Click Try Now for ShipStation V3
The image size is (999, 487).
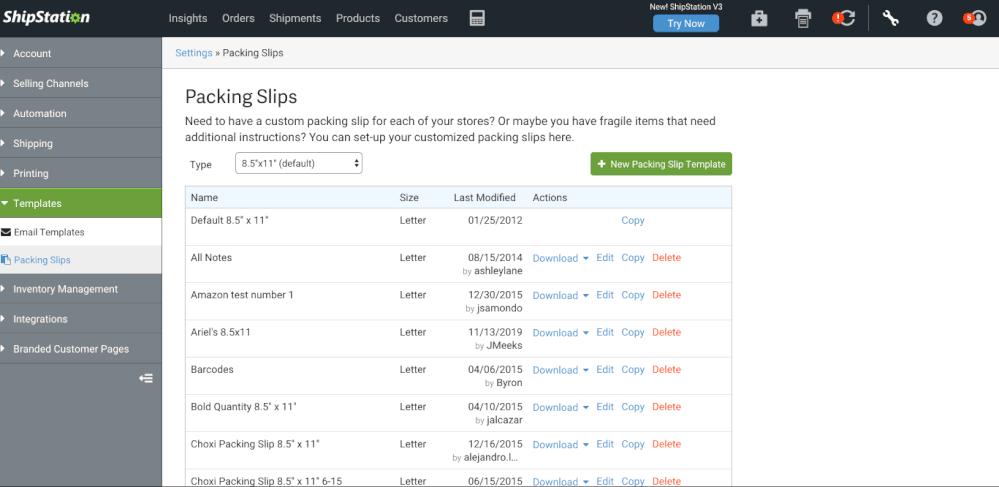(686, 24)
